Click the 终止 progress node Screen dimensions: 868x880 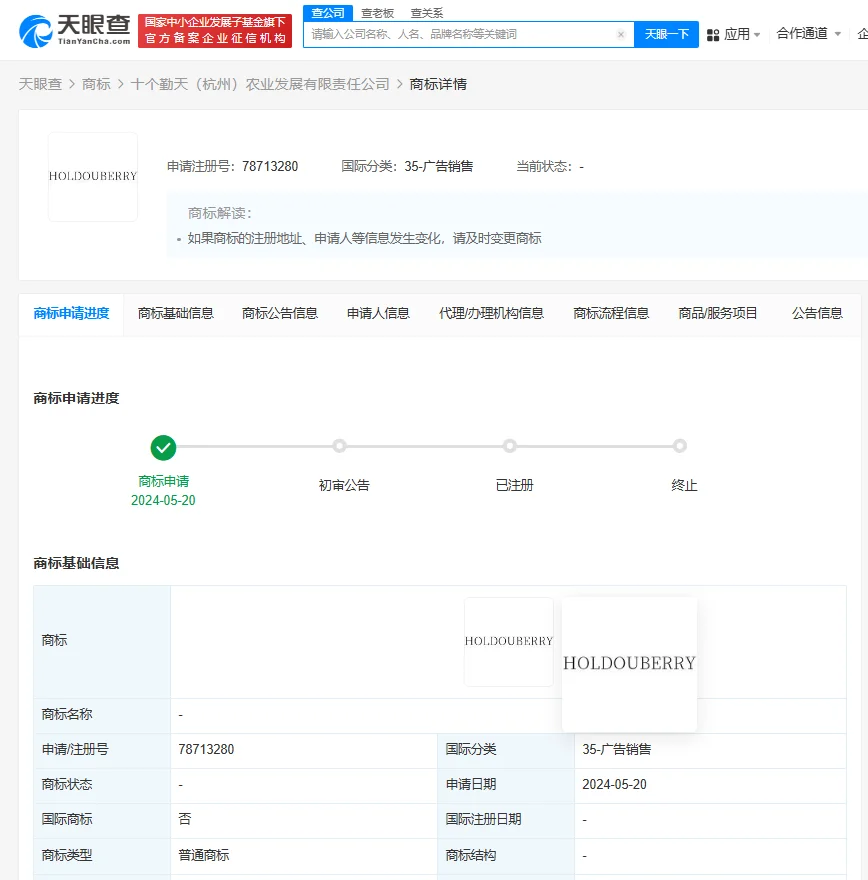pos(680,446)
